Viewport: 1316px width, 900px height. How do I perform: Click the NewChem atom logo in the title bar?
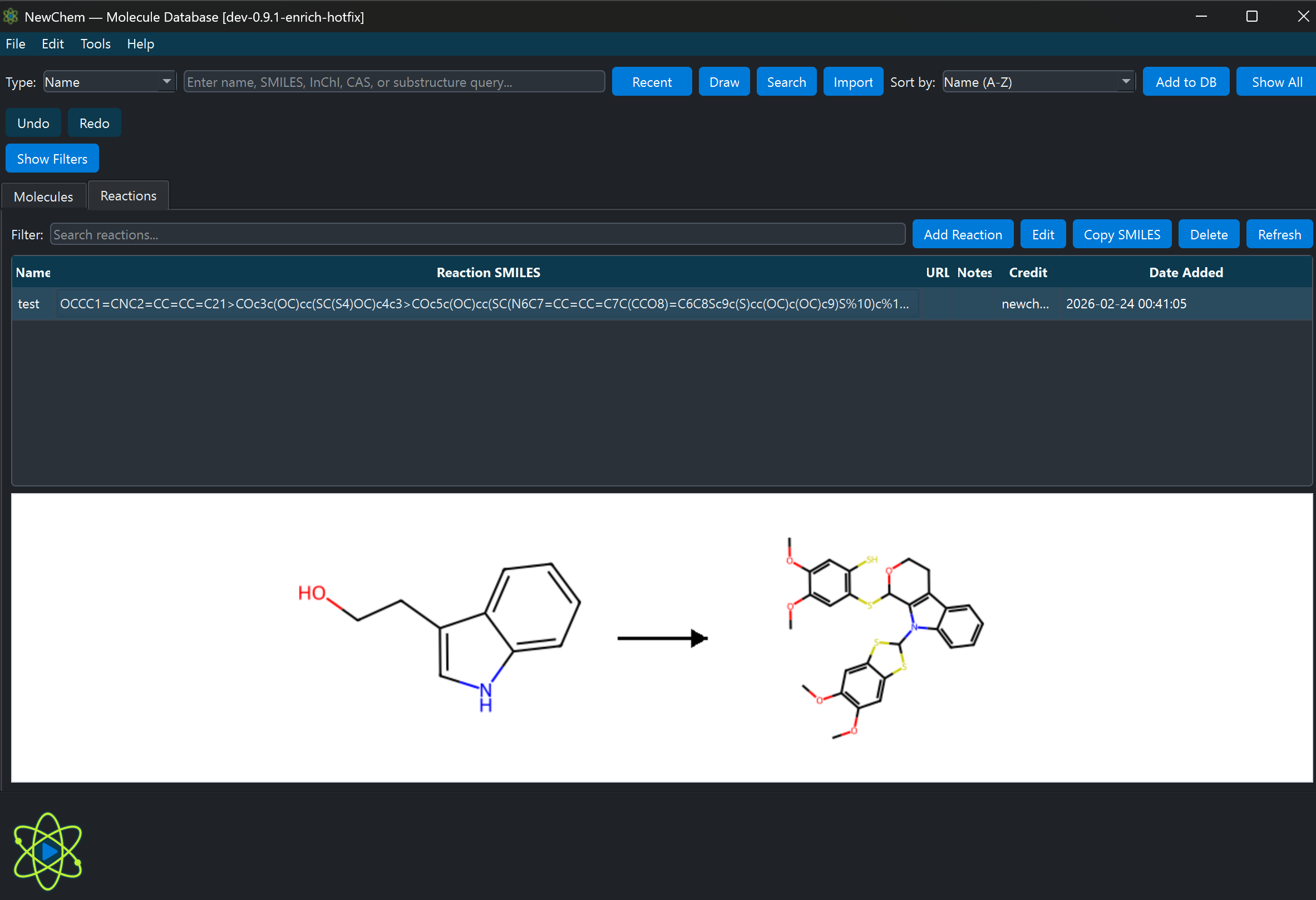pyautogui.click(x=10, y=17)
